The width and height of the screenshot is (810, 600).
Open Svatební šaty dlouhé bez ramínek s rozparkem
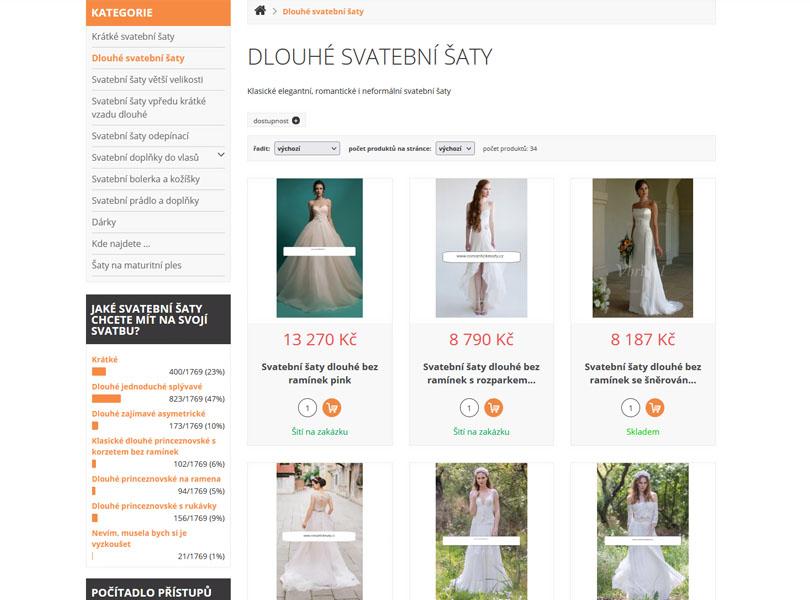(481, 373)
